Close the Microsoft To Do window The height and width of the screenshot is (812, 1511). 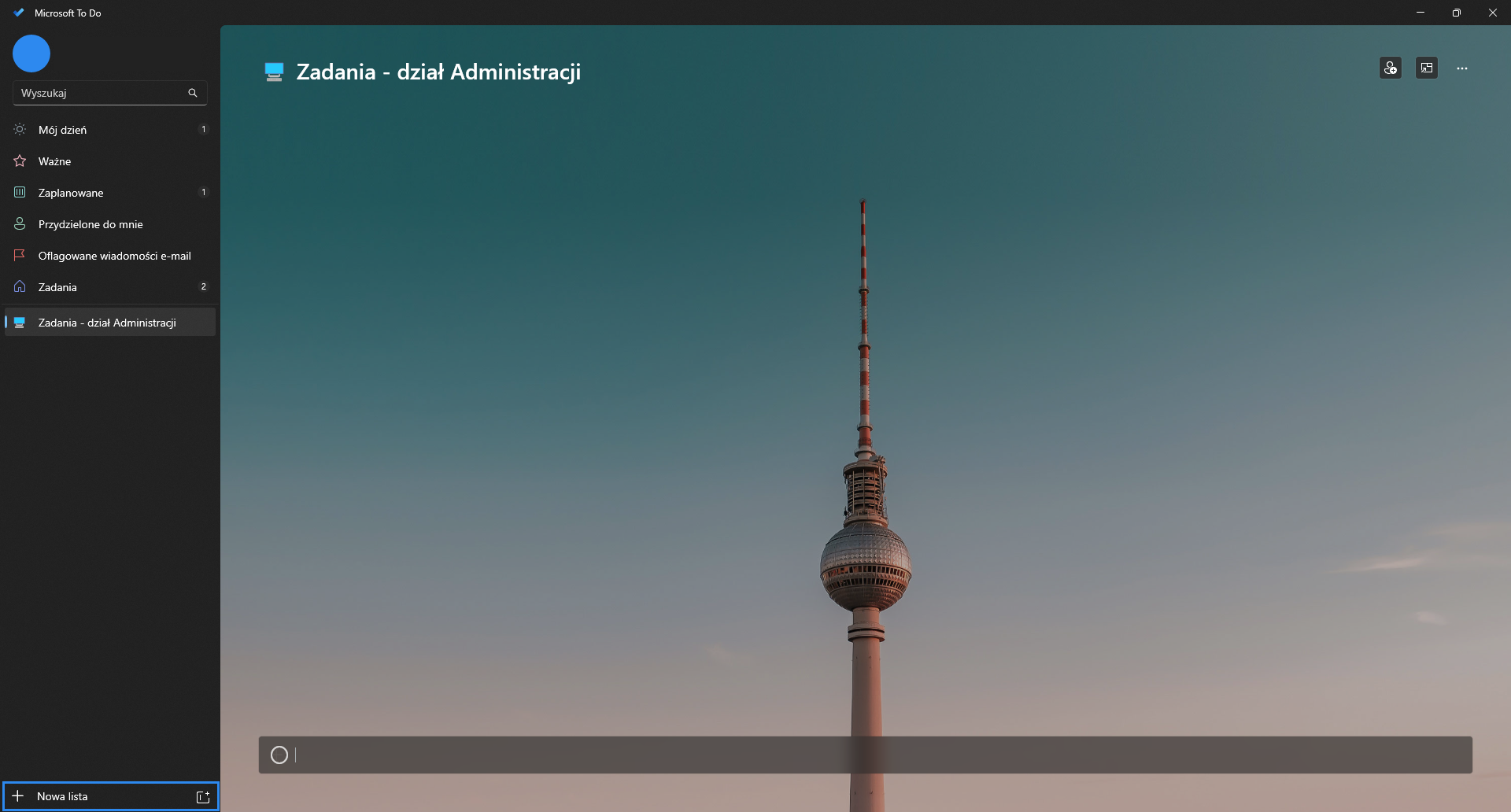[x=1493, y=13]
